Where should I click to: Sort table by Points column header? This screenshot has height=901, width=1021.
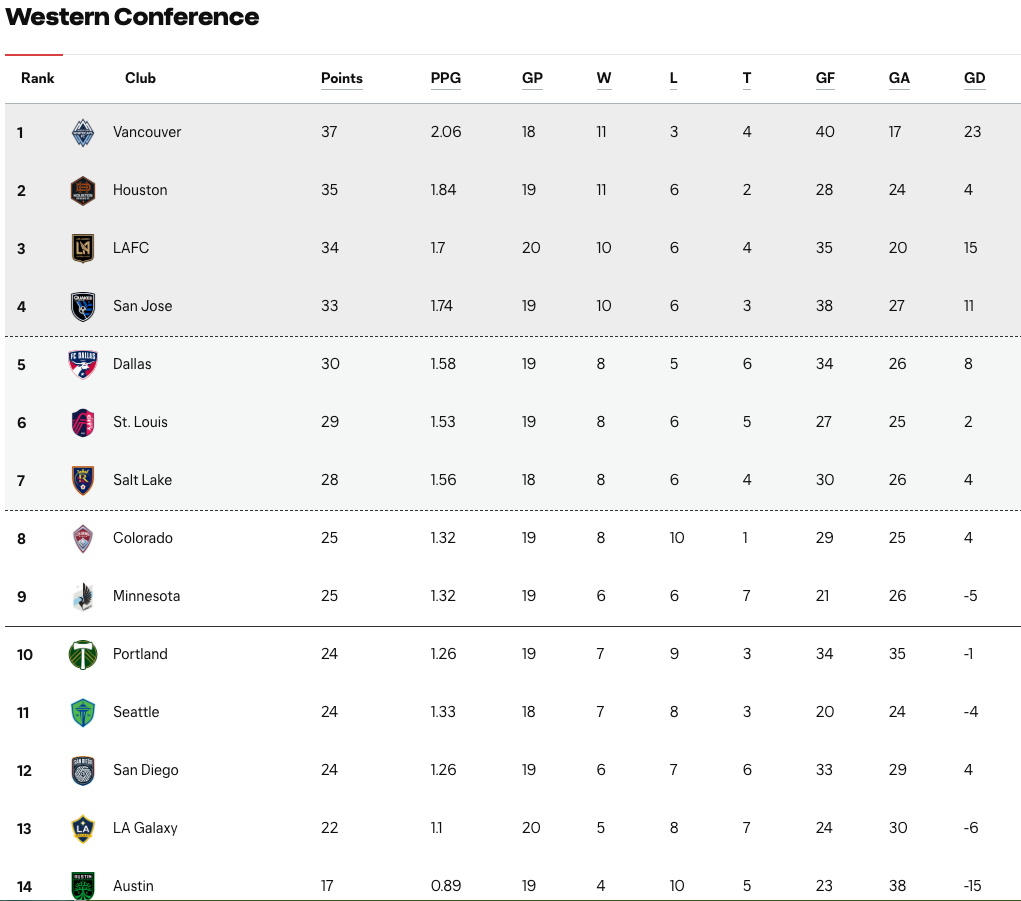click(x=342, y=78)
